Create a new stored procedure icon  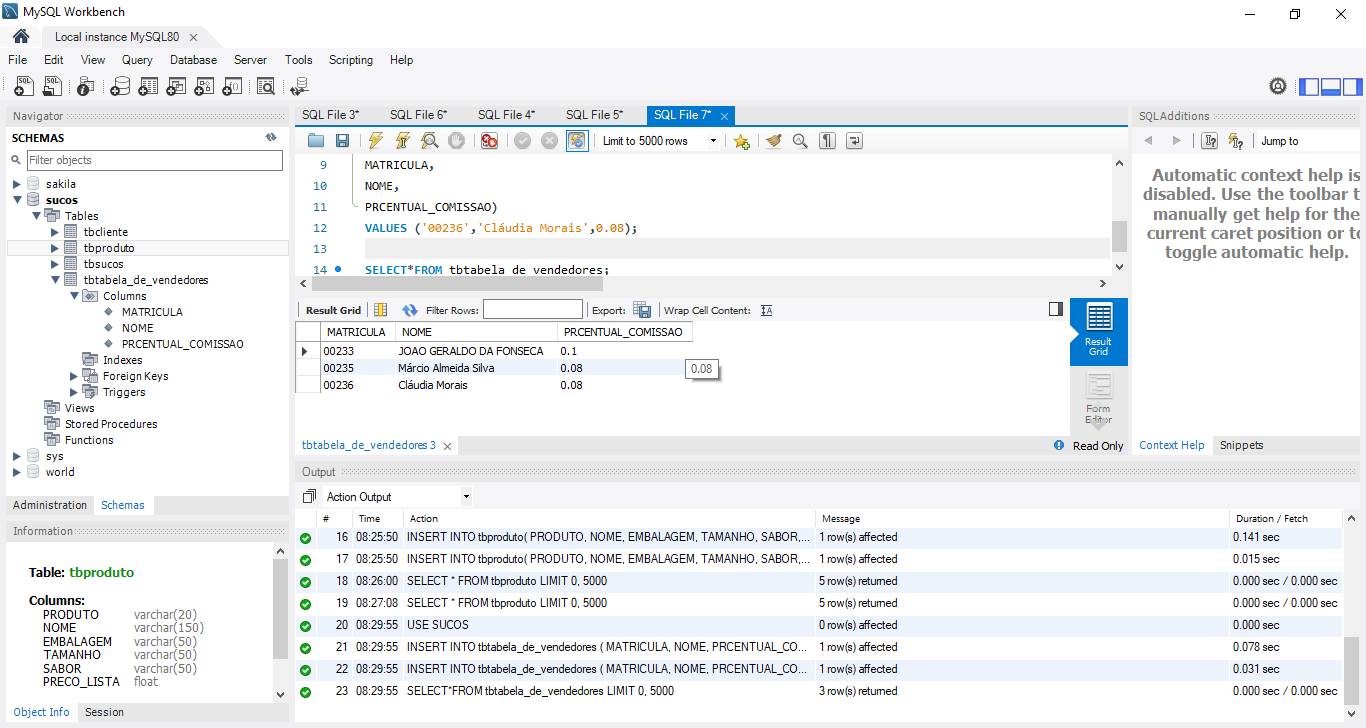click(x=204, y=87)
